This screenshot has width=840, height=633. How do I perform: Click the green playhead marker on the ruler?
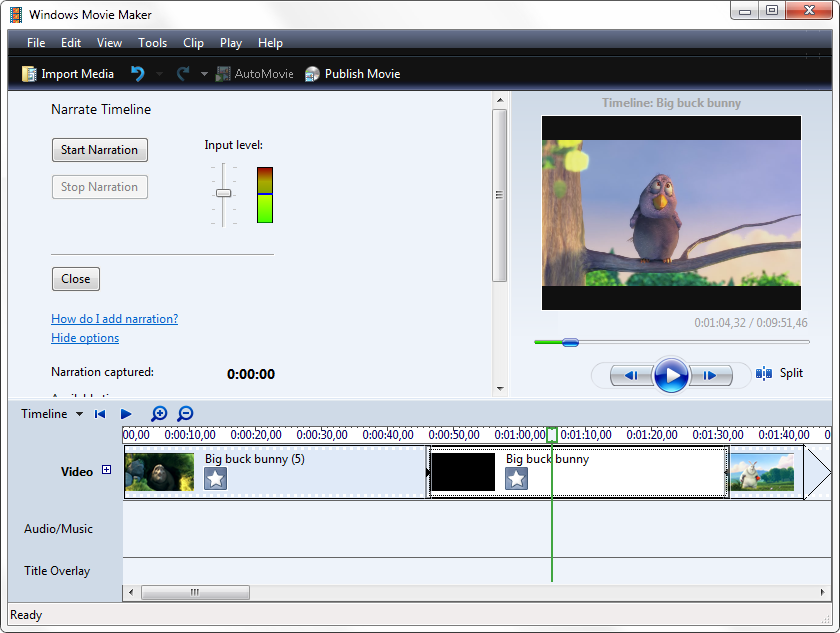coord(552,435)
